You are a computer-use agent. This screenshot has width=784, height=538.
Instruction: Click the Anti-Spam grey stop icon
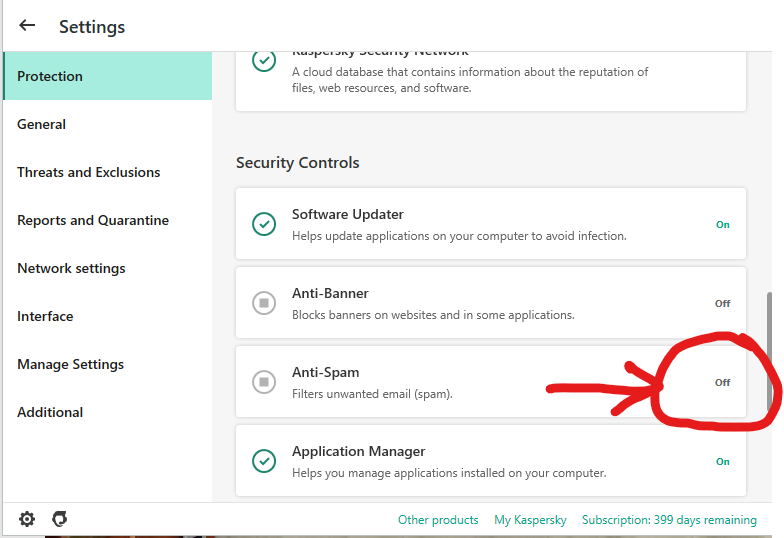point(264,382)
